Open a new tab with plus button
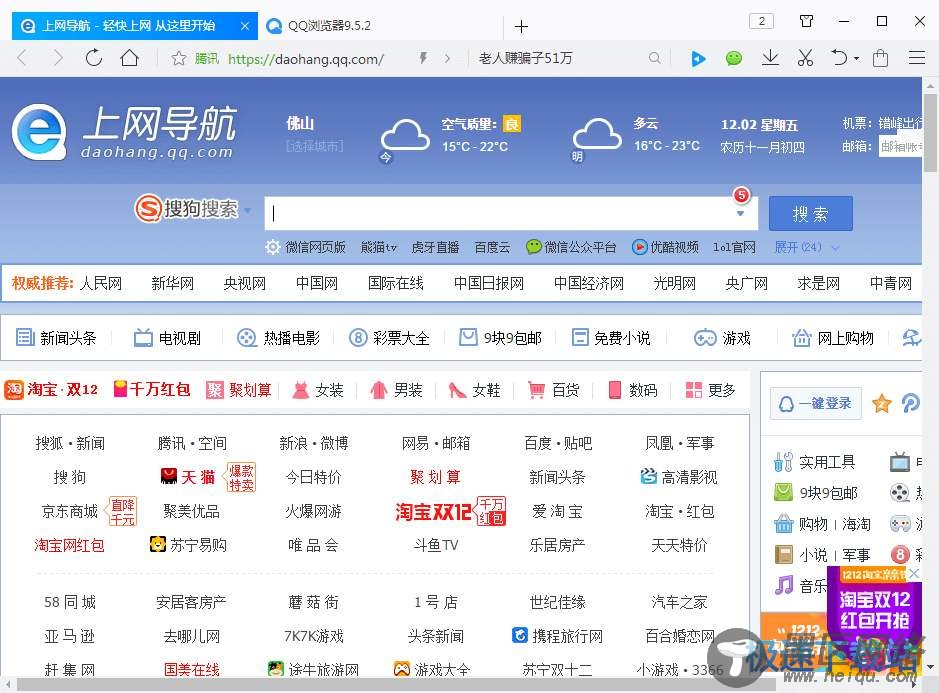The height and width of the screenshot is (693, 939). [x=522, y=26]
